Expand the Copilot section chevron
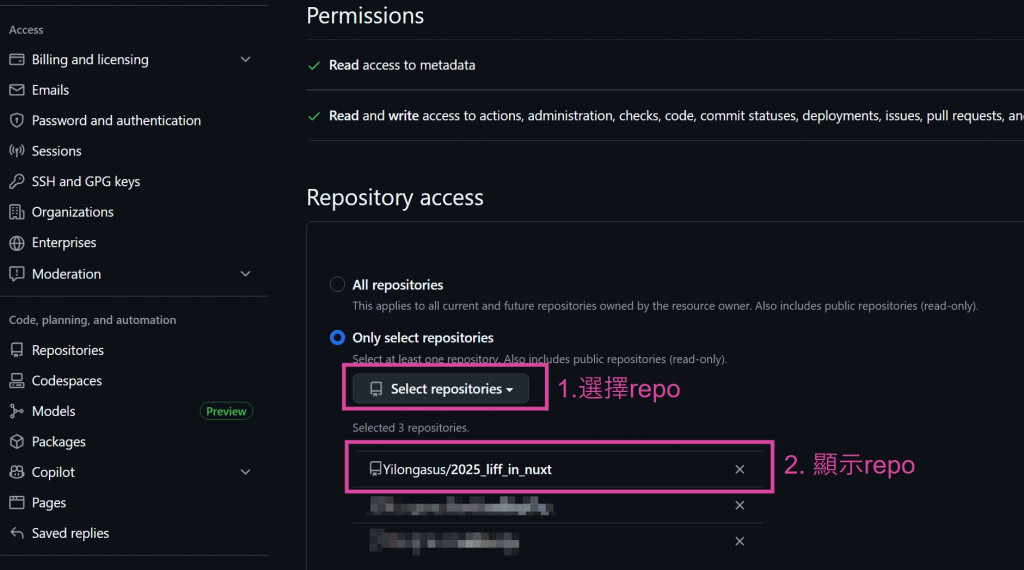The height and width of the screenshot is (570, 1024). click(x=246, y=472)
